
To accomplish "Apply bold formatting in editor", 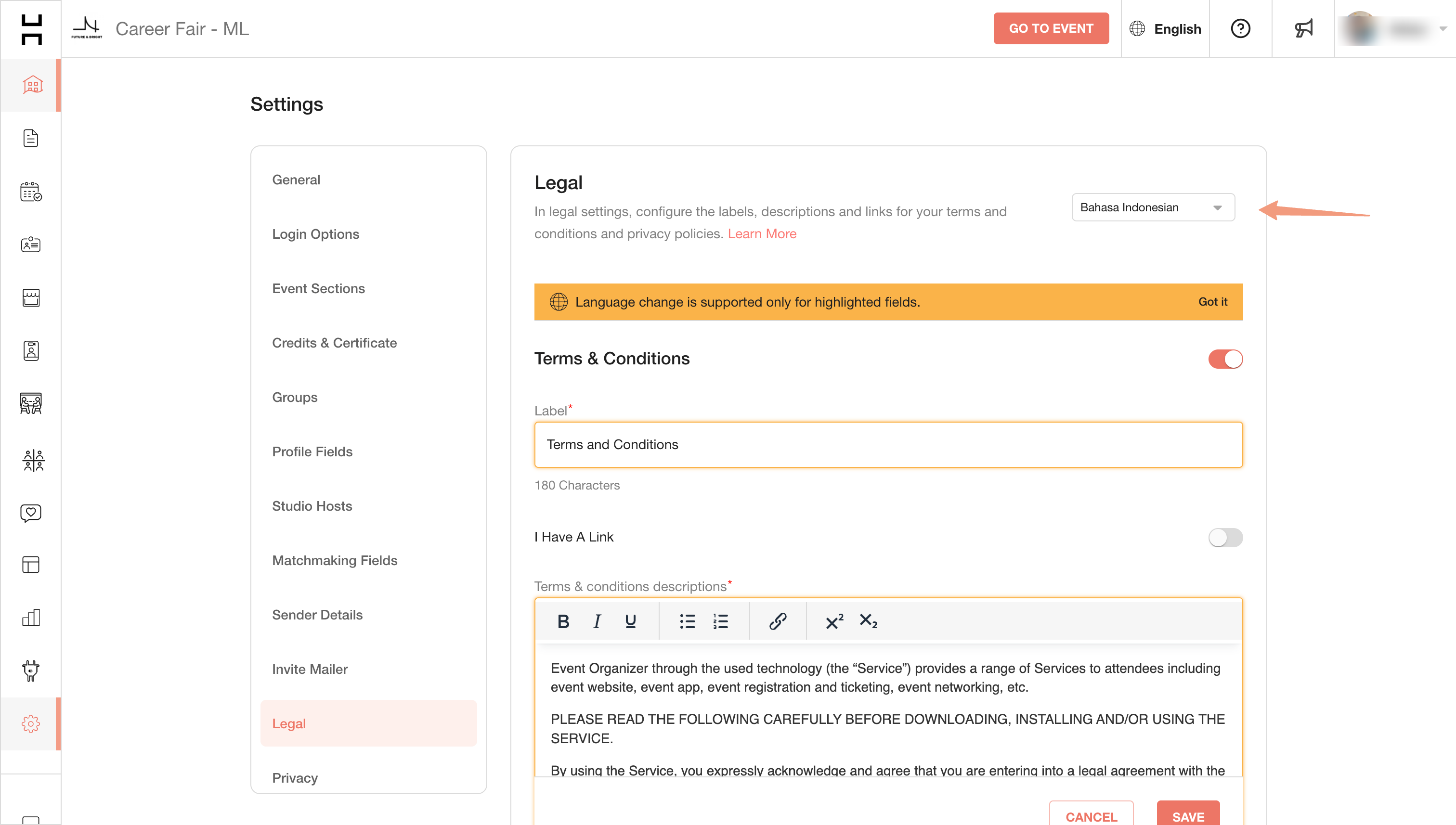I will [x=563, y=621].
